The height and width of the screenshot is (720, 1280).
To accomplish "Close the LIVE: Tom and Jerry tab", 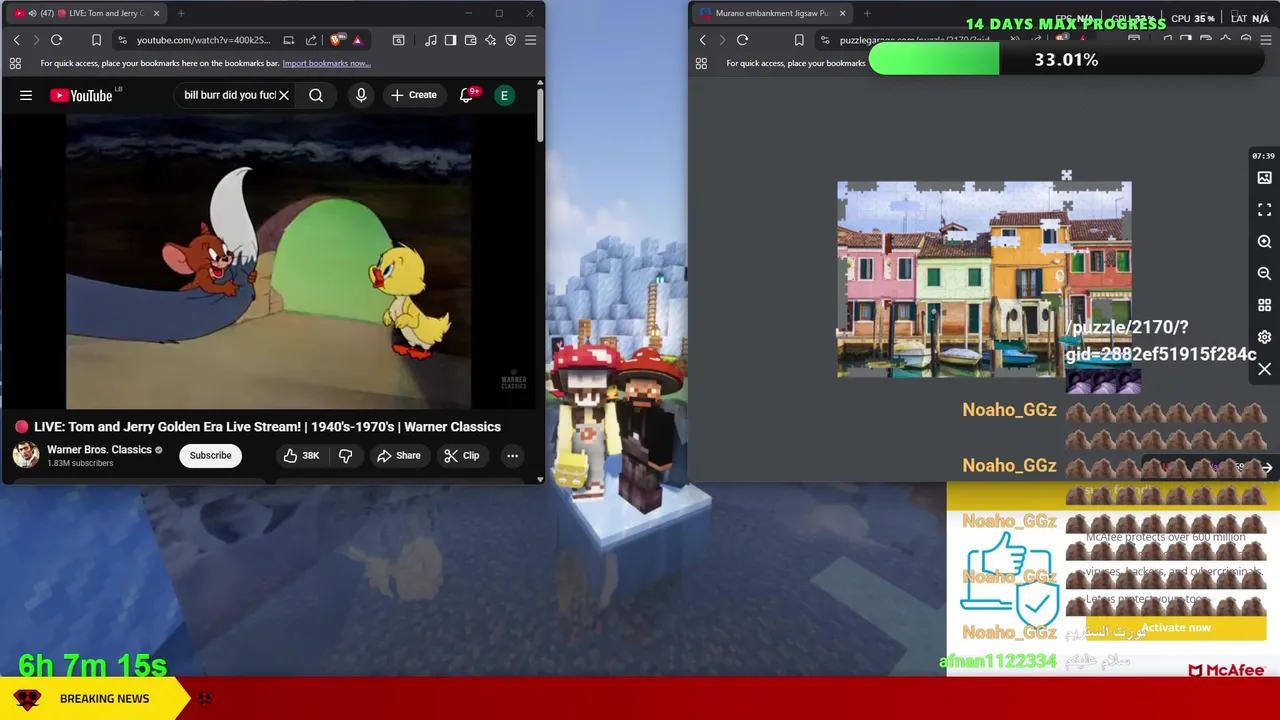I will (x=156, y=13).
